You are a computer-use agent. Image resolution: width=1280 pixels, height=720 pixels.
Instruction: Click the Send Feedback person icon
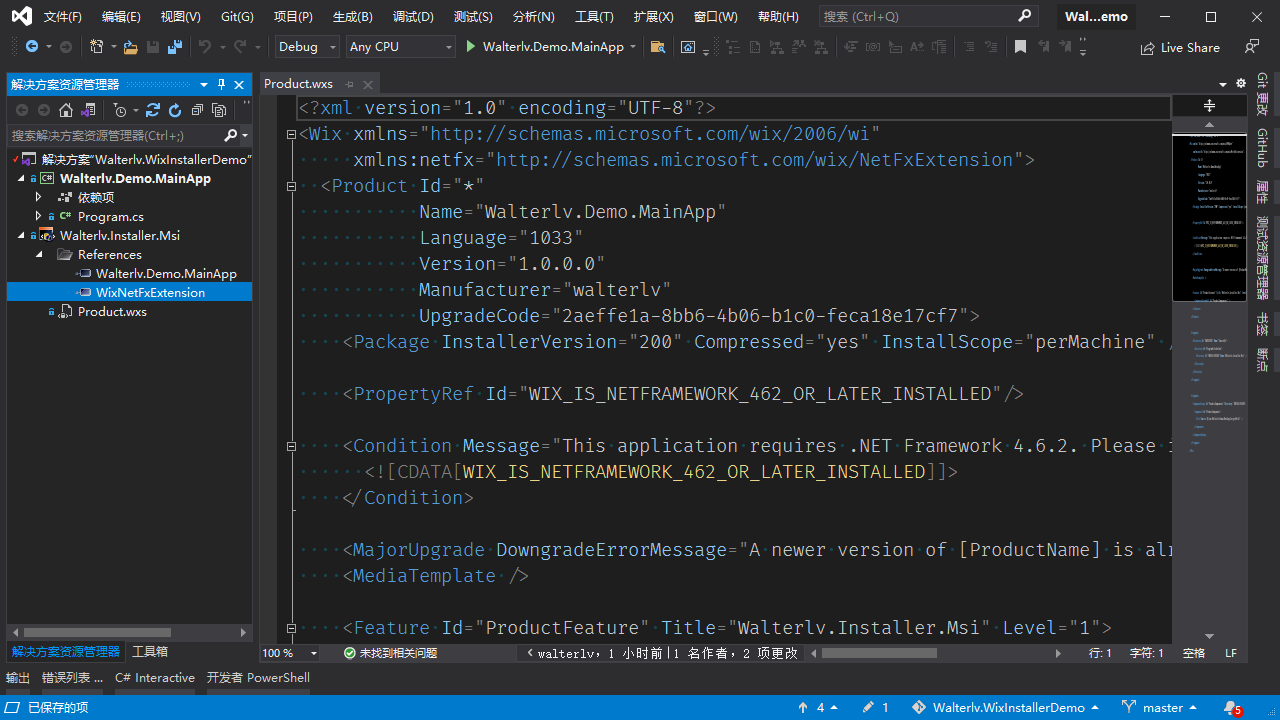pos(1251,47)
